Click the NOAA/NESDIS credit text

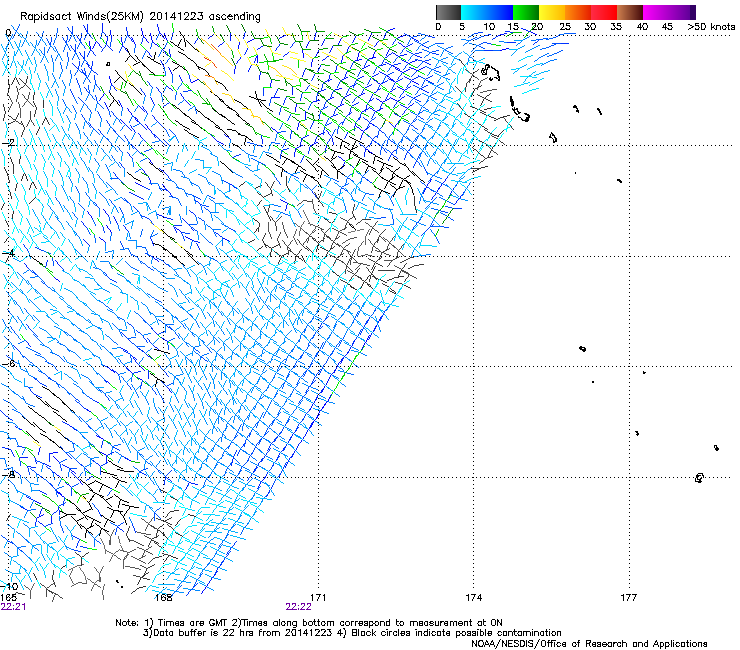(x=589, y=644)
